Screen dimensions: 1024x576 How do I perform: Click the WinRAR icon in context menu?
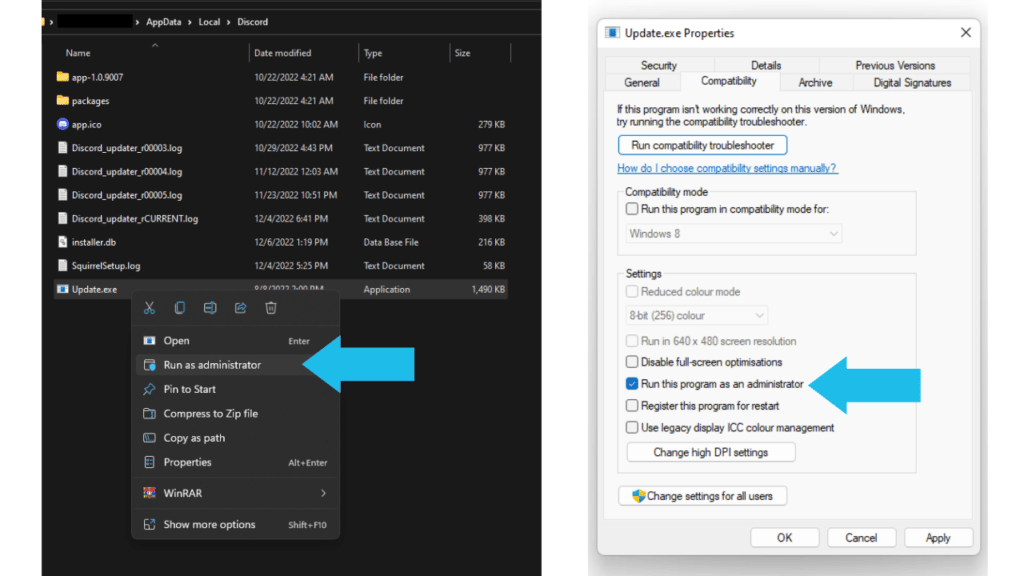pyautogui.click(x=150, y=493)
